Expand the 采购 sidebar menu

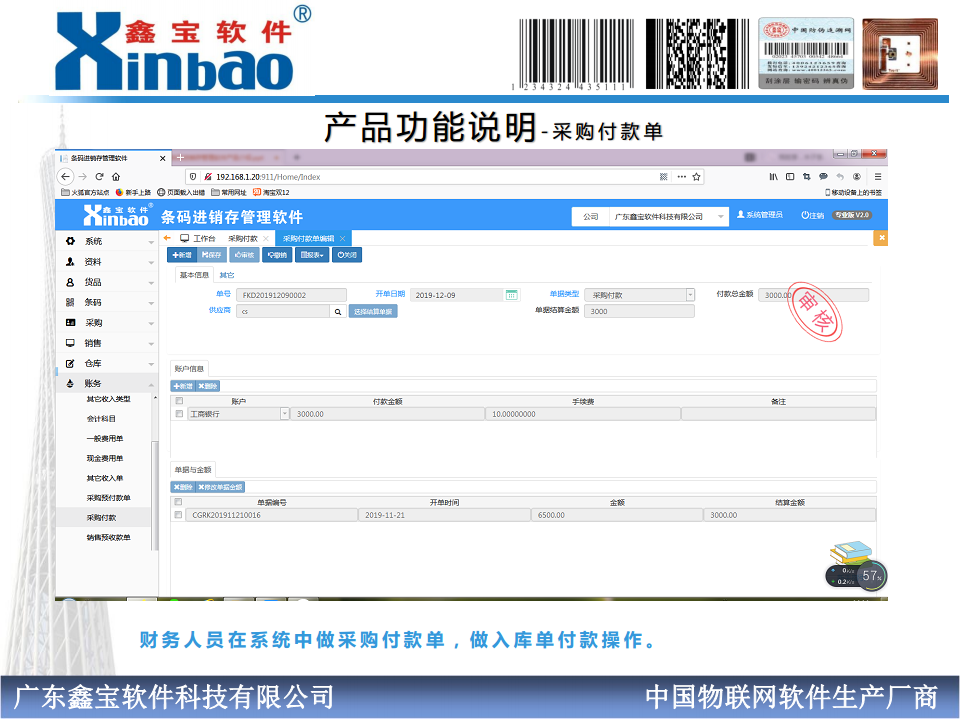[x=108, y=323]
